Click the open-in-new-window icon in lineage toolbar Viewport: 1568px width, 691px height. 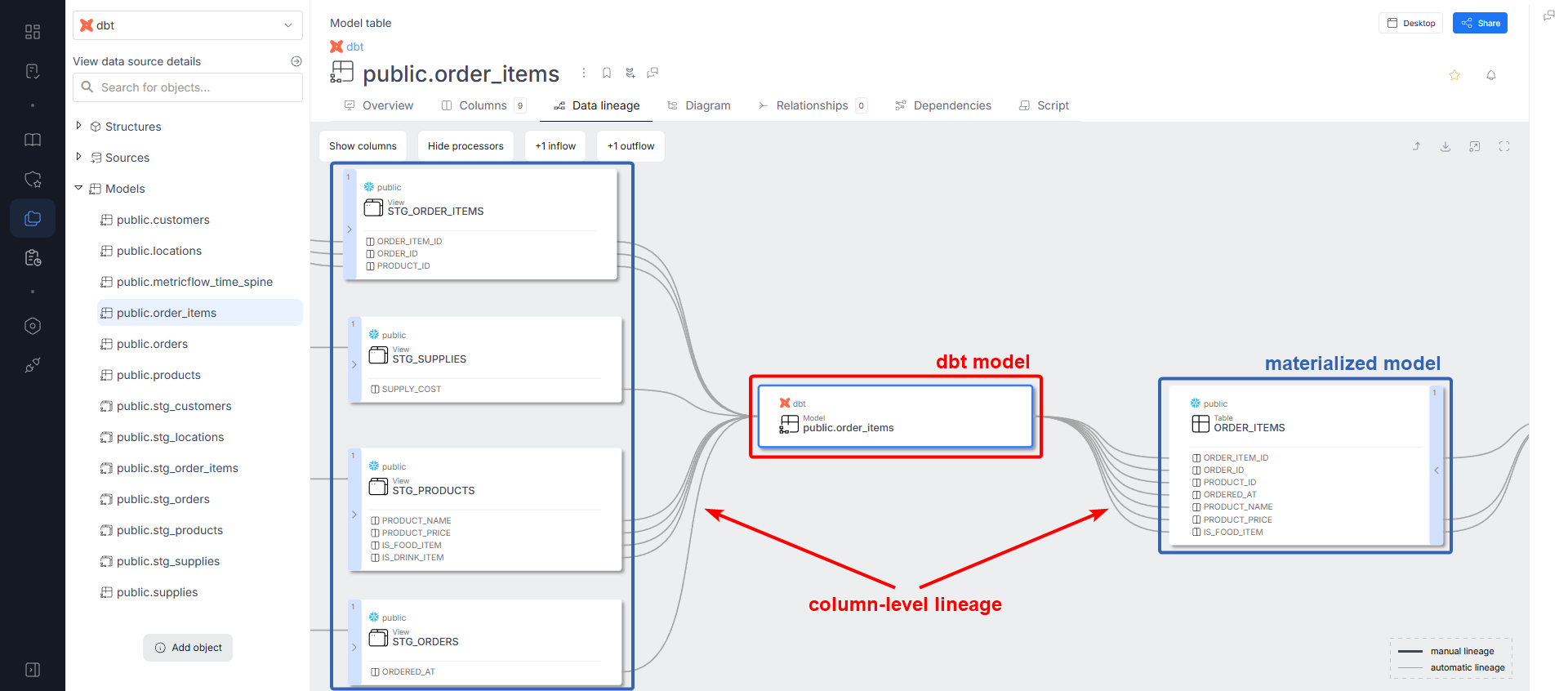pyautogui.click(x=1475, y=146)
